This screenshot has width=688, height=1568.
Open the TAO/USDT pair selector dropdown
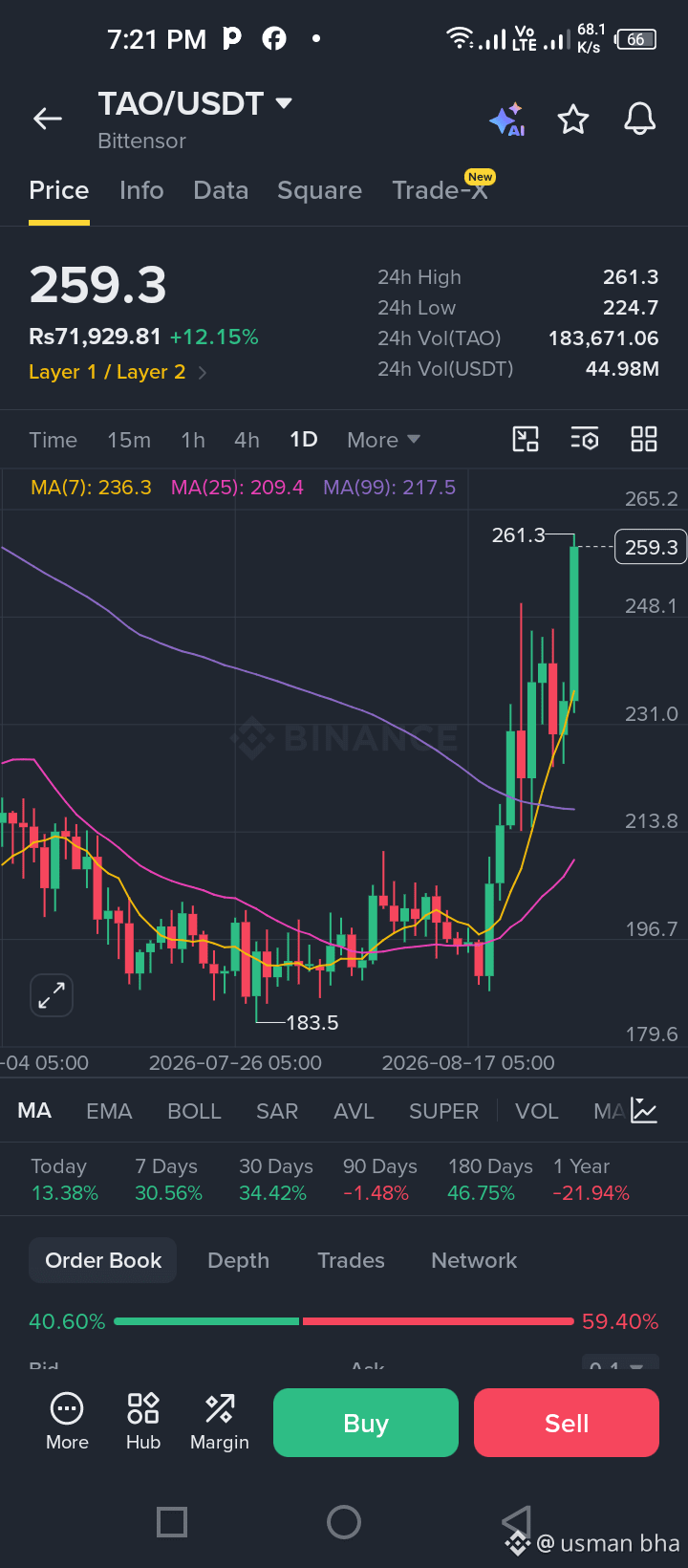coord(195,103)
